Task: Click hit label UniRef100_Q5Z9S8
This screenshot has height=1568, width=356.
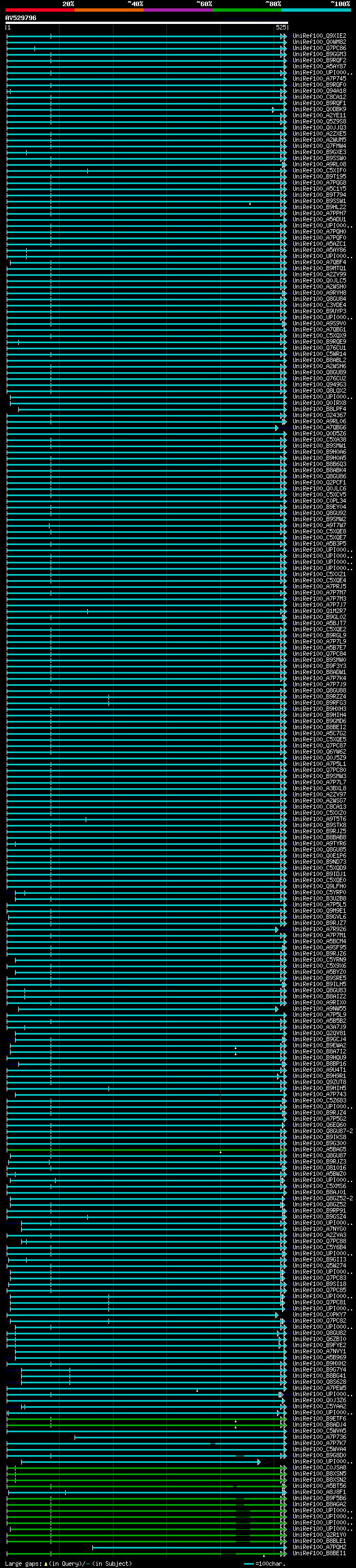Action: pos(319,122)
